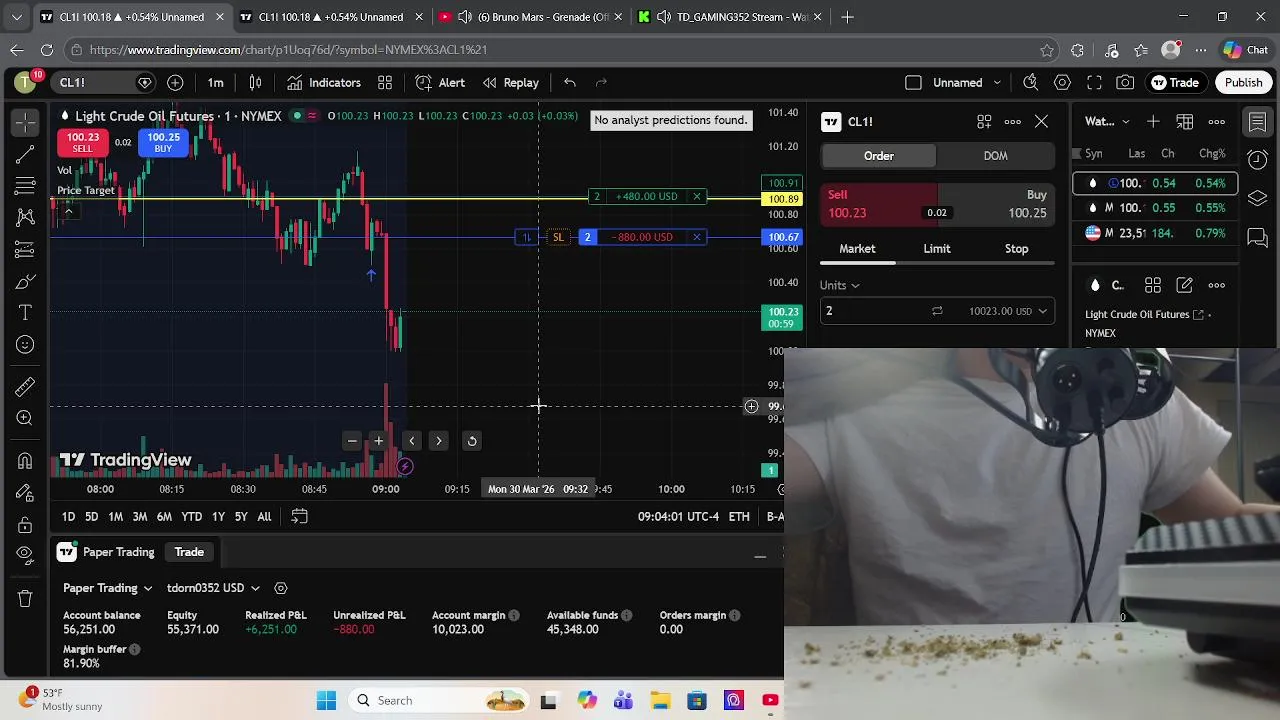This screenshot has width=1280, height=720.
Task: Toggle magnet mode
Action: (25, 460)
